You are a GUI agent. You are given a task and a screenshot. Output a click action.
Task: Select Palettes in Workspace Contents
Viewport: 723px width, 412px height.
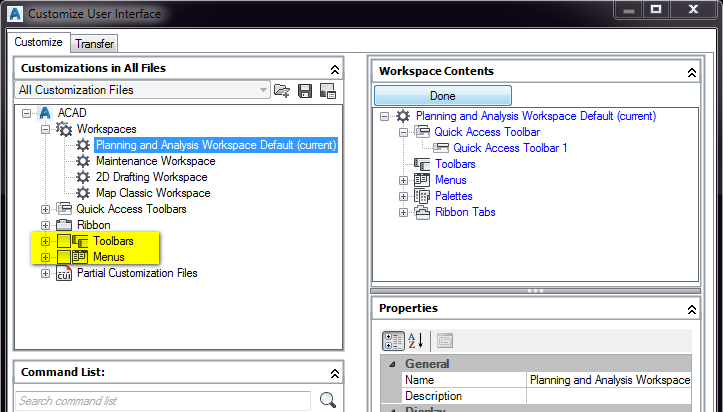pos(454,196)
